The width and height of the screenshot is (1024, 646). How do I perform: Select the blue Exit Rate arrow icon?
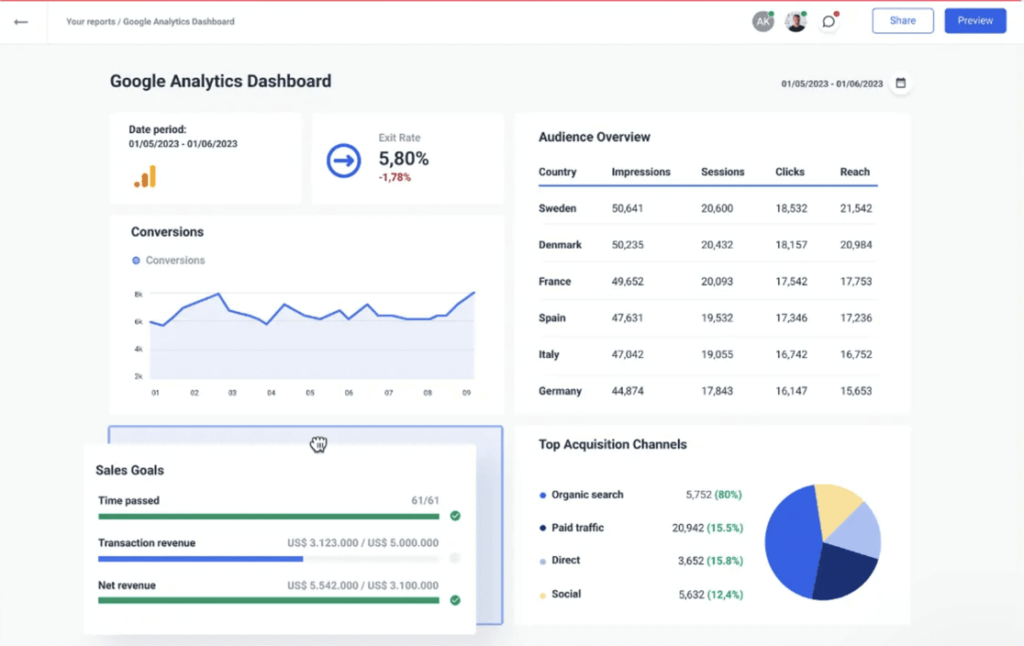[x=342, y=162]
